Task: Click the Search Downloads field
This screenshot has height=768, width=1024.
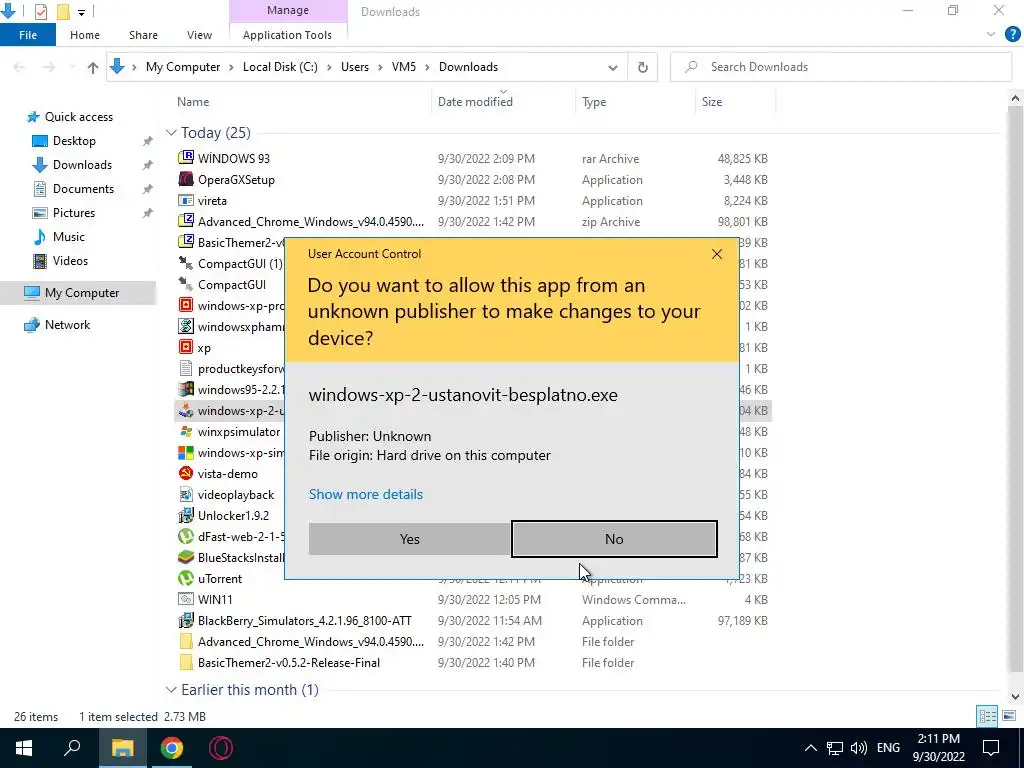Action: coord(841,67)
